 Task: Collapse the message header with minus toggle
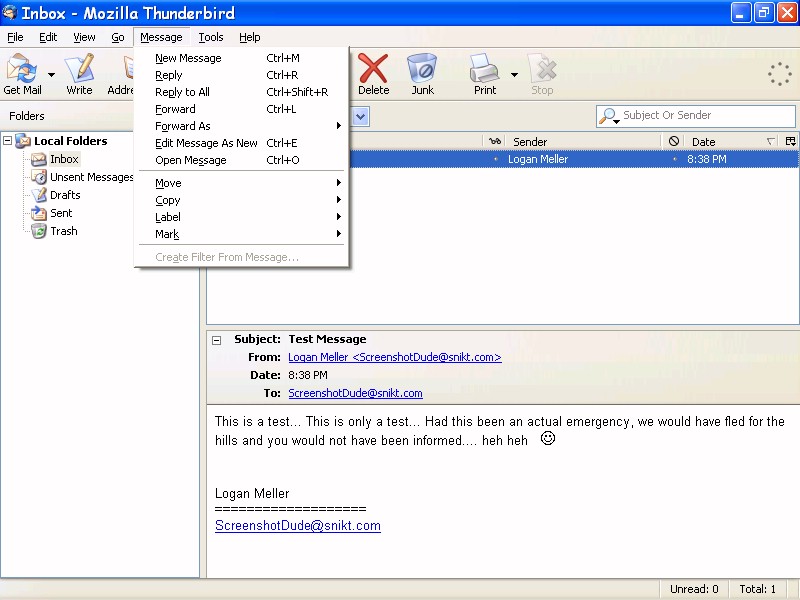217,340
